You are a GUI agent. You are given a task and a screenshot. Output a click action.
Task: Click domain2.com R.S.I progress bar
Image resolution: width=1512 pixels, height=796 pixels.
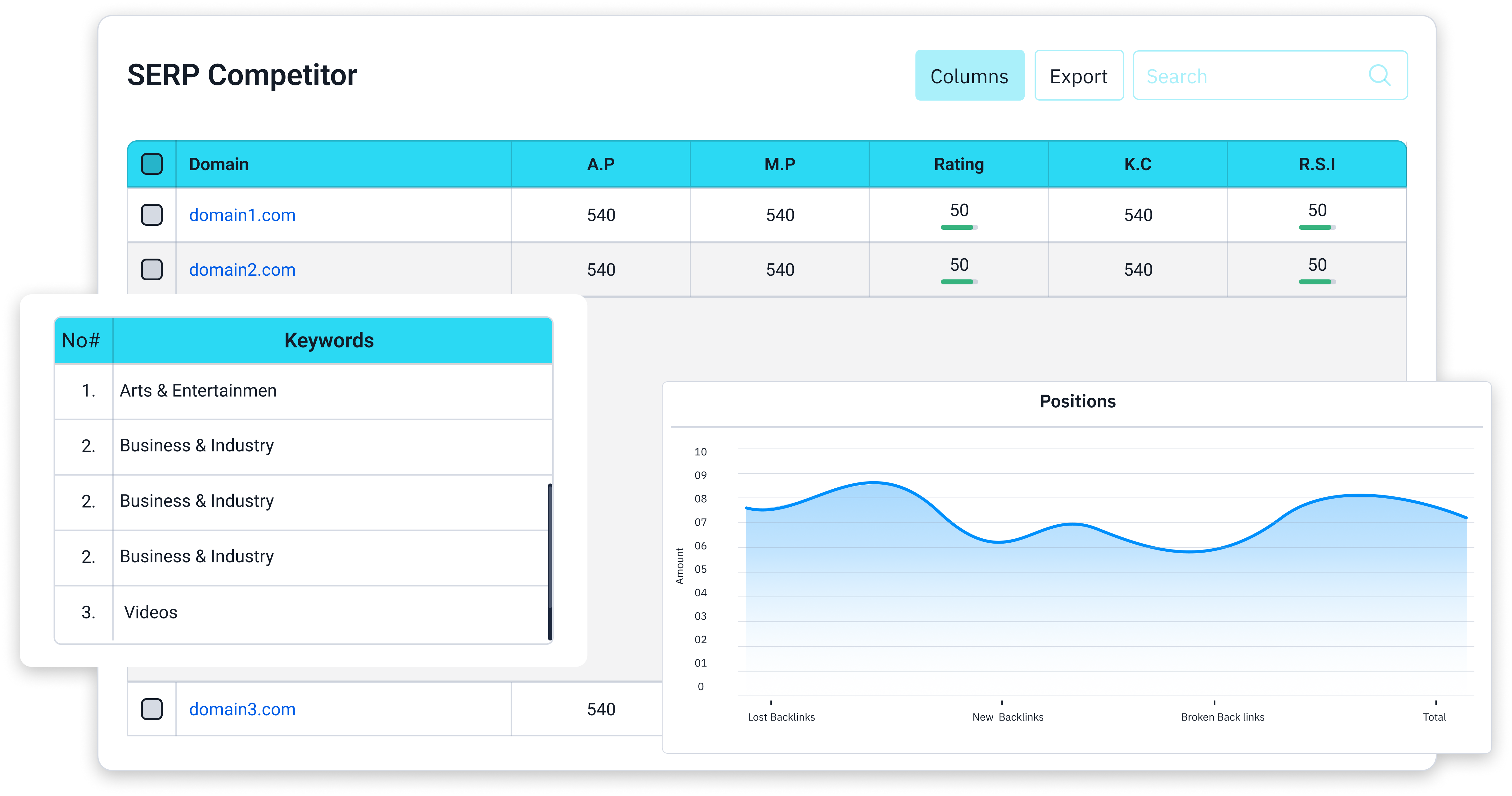coord(1316,282)
